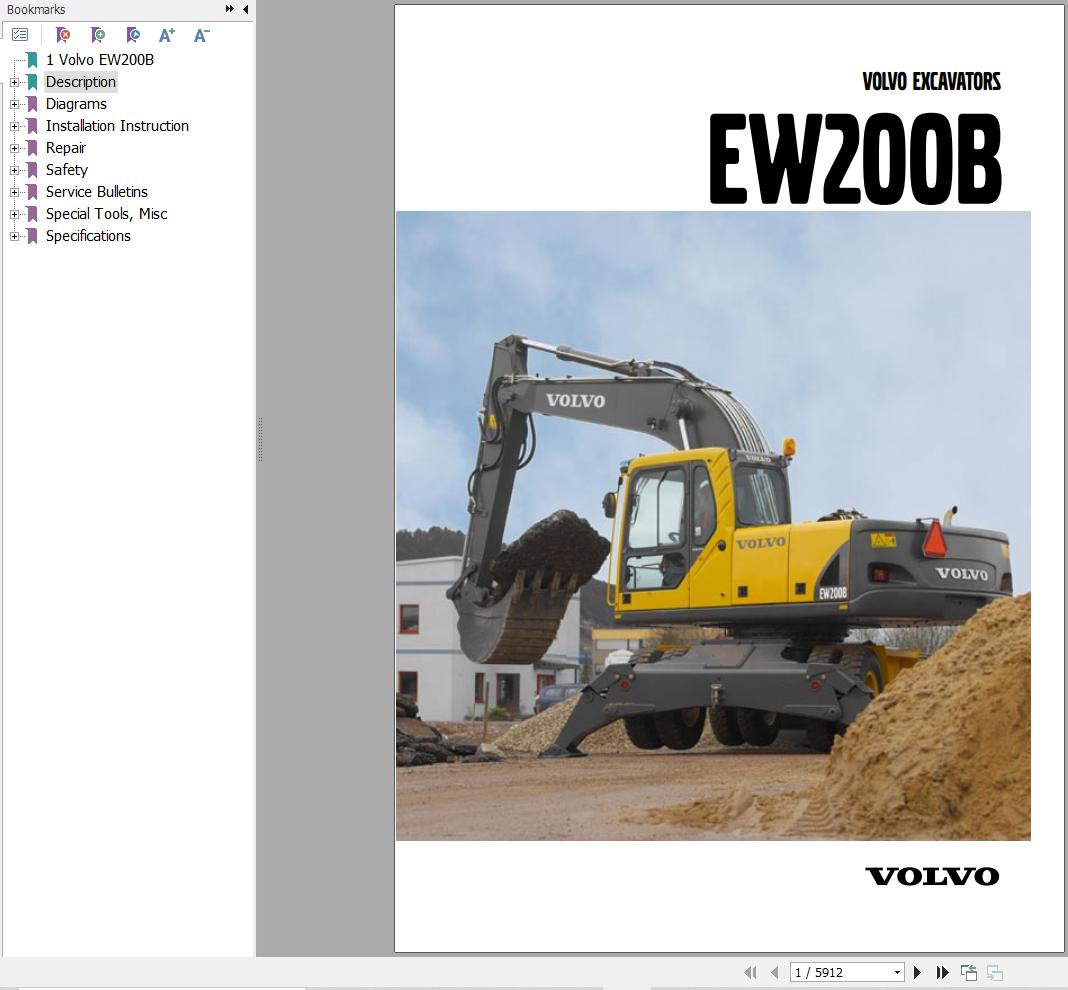Open the page number dropdown arrow
Viewport: 1068px width, 990px height.
click(898, 972)
